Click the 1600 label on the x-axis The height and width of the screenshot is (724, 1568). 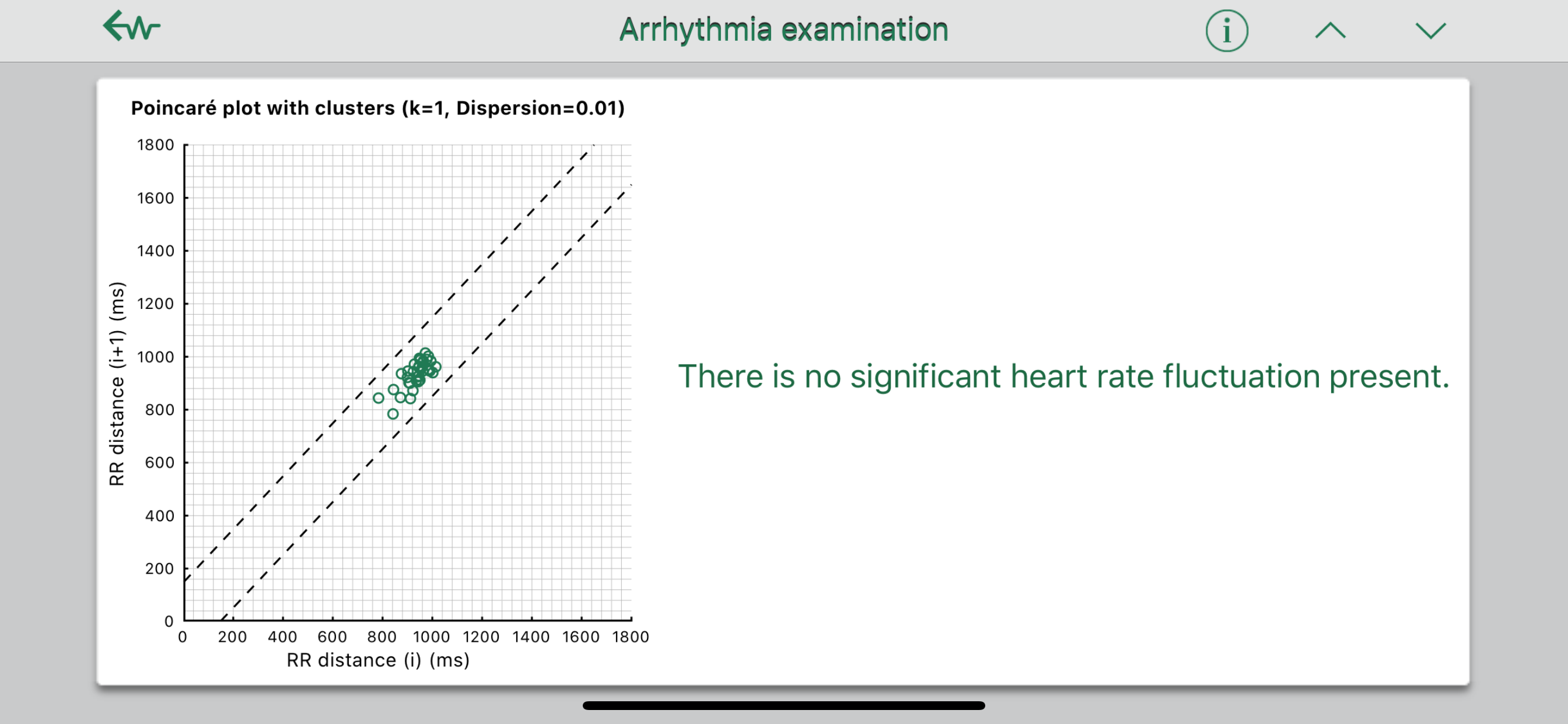click(x=580, y=637)
